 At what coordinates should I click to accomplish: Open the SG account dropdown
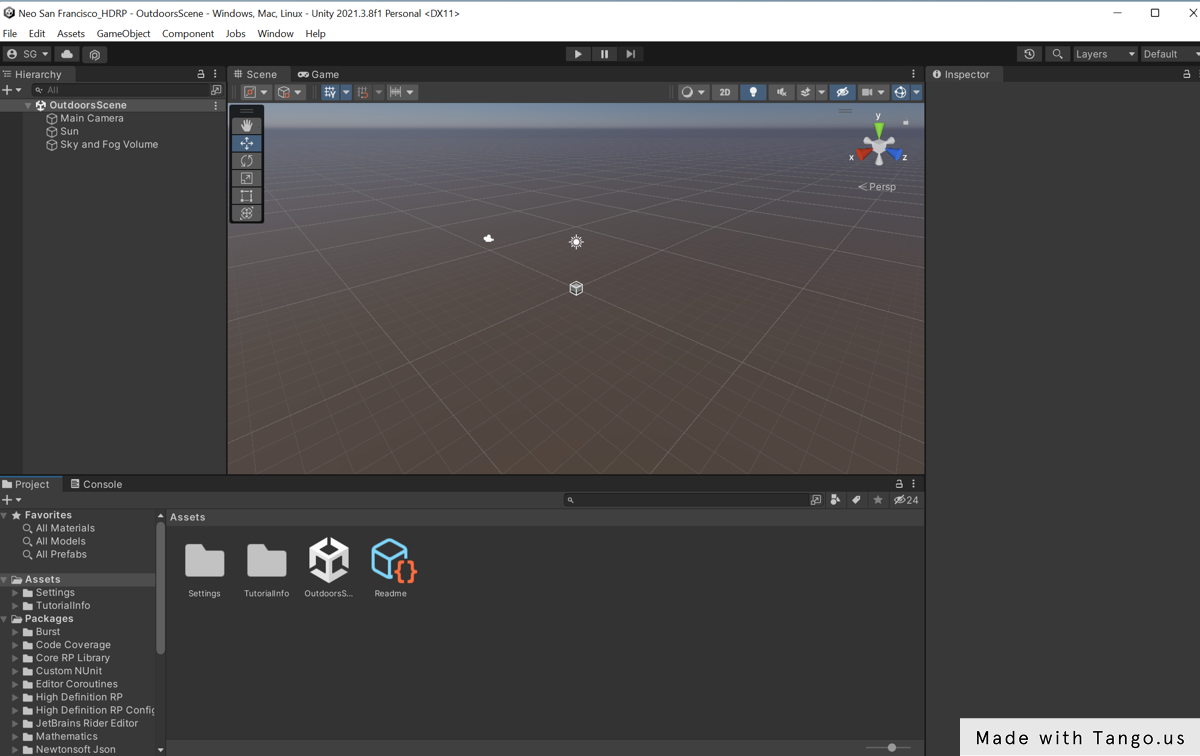27,54
